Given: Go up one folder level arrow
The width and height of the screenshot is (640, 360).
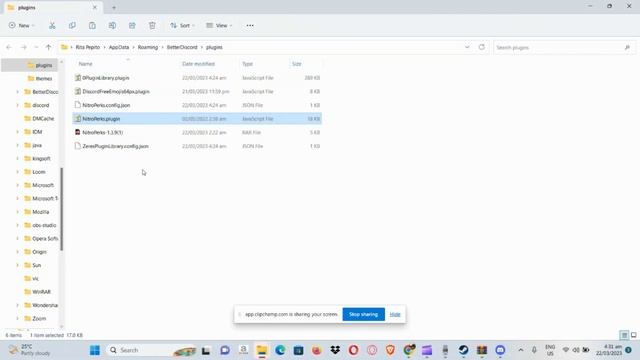Looking at the screenshot, I should click(49, 47).
